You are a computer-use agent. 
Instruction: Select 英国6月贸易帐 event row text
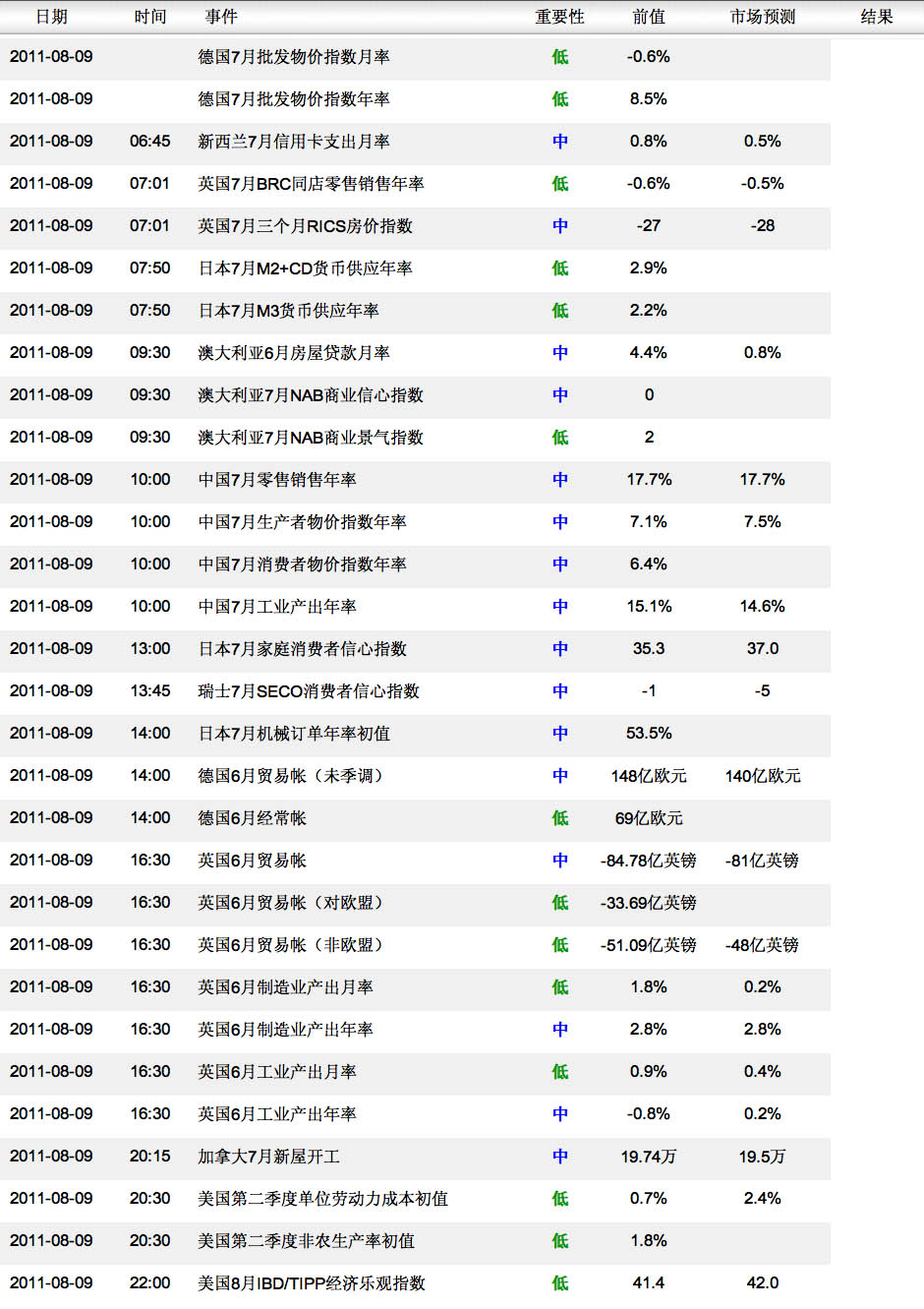[x=252, y=861]
